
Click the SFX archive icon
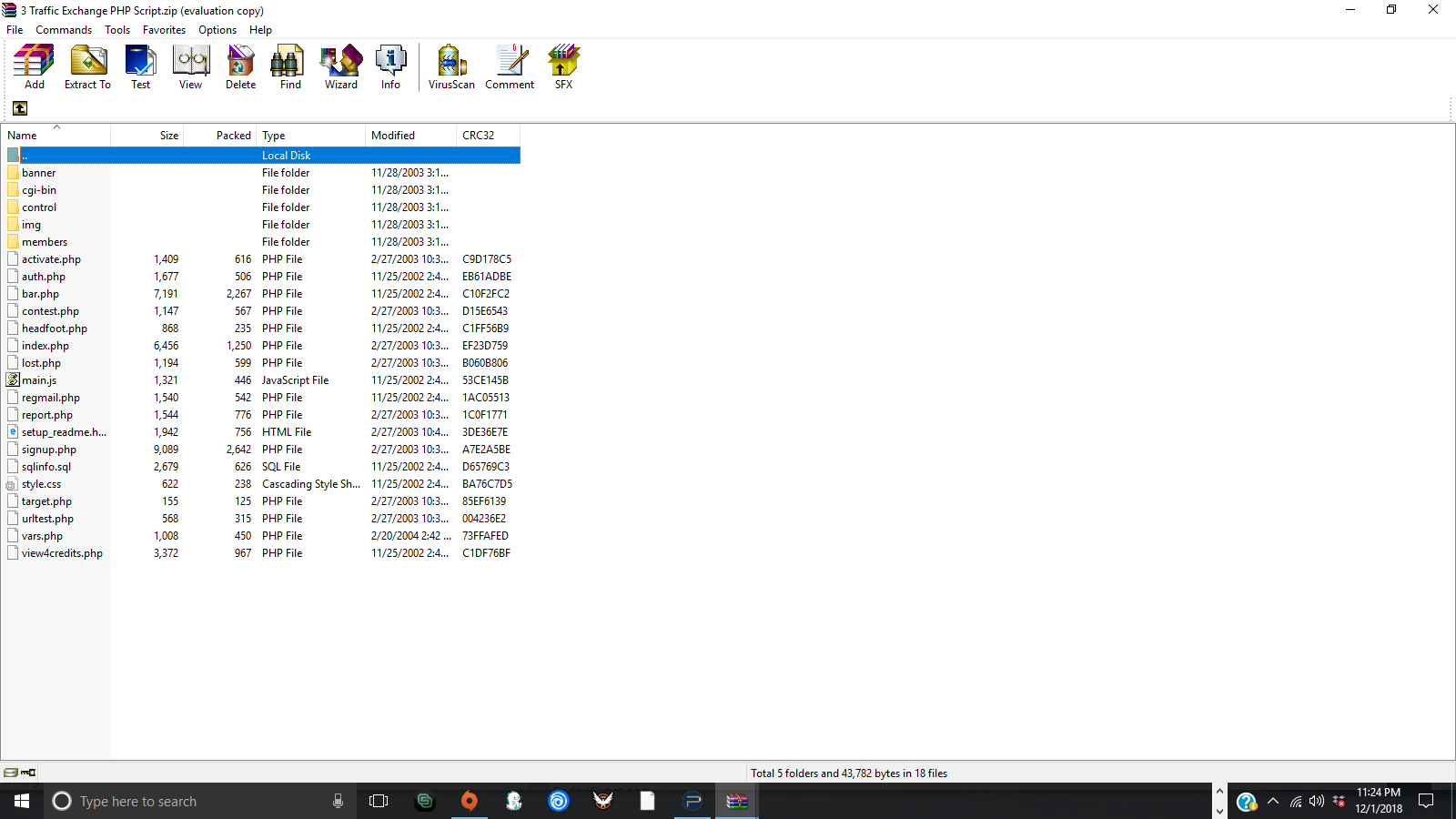tap(563, 67)
